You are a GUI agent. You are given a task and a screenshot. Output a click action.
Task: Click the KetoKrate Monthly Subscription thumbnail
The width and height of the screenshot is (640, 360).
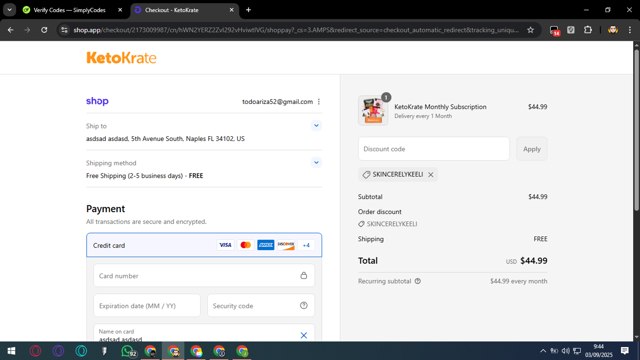[x=373, y=110]
